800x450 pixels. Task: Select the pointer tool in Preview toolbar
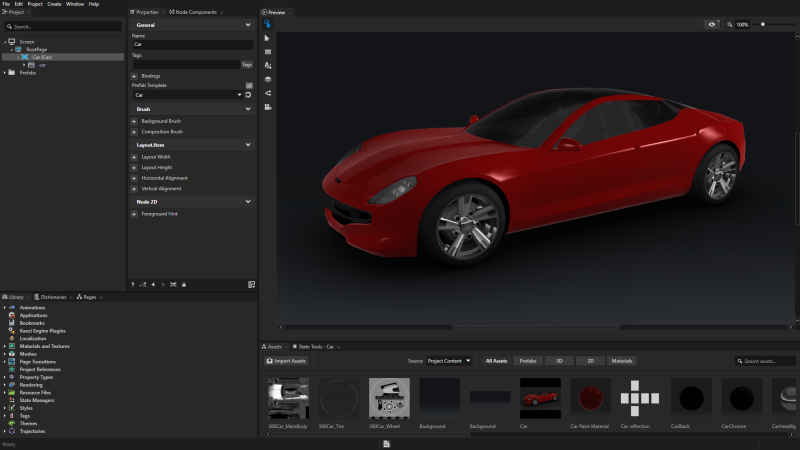[x=268, y=38]
